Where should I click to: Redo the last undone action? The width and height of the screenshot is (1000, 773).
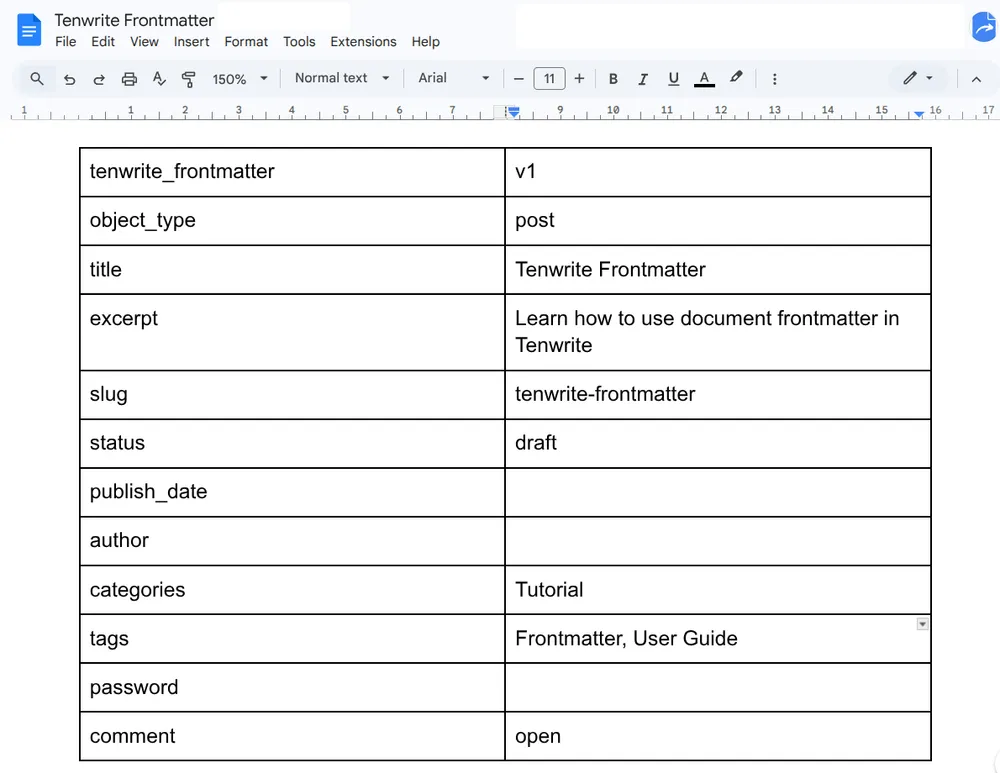pyautogui.click(x=99, y=79)
